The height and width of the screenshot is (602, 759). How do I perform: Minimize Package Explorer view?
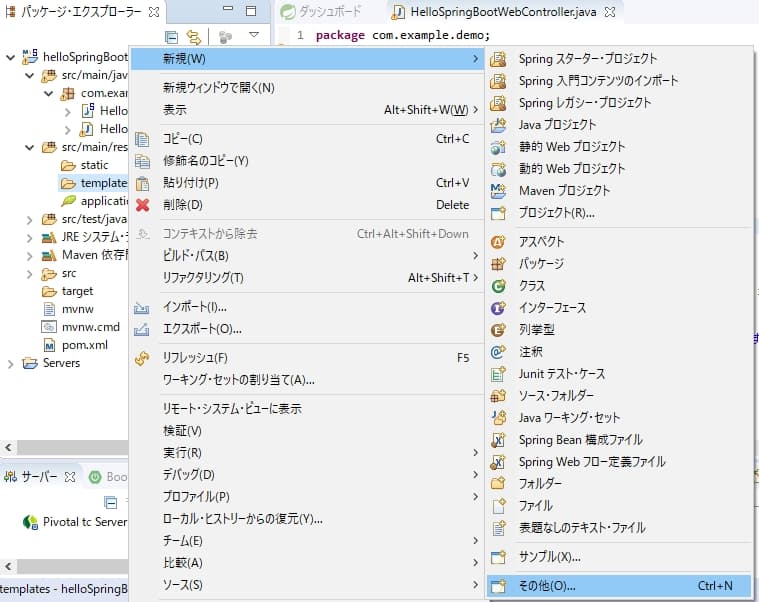coord(228,9)
